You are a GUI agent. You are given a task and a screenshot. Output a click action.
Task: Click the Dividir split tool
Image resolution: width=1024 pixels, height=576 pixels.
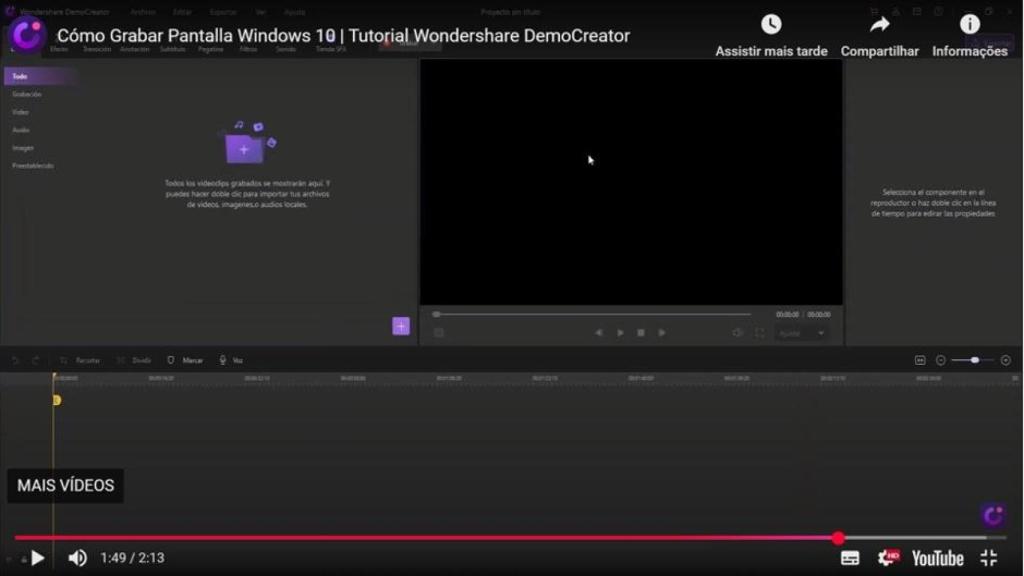click(134, 360)
